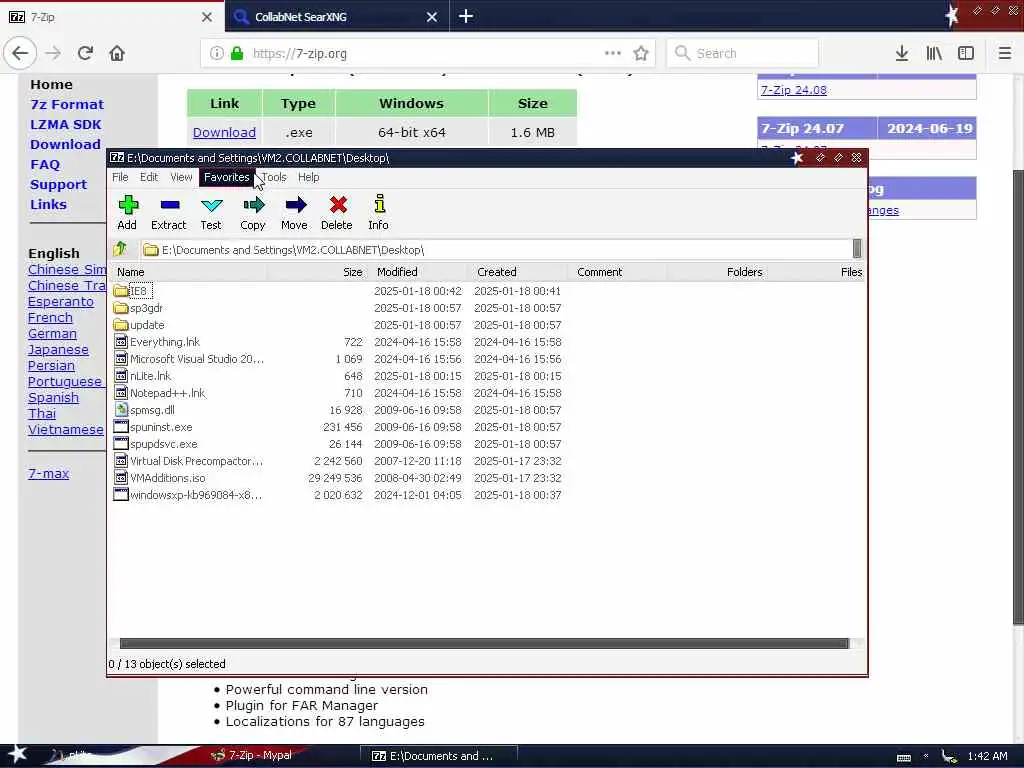The image size is (1024, 768).
Task: Switch to the CollabNet SearXNG tab
Action: tap(337, 16)
